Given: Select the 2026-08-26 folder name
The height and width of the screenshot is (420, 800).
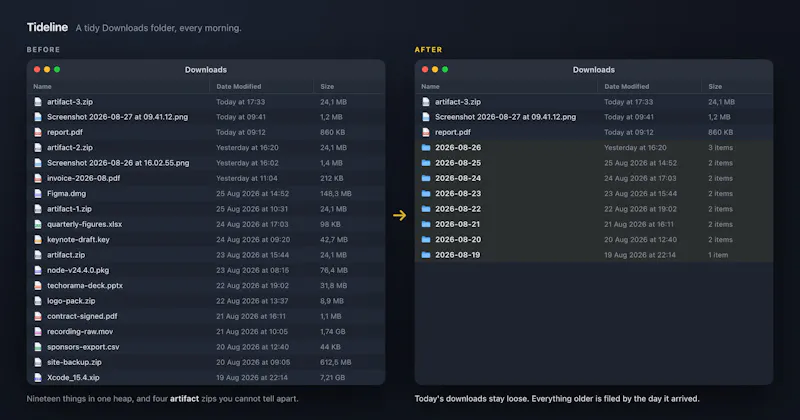Looking at the screenshot, I should pos(458,147).
